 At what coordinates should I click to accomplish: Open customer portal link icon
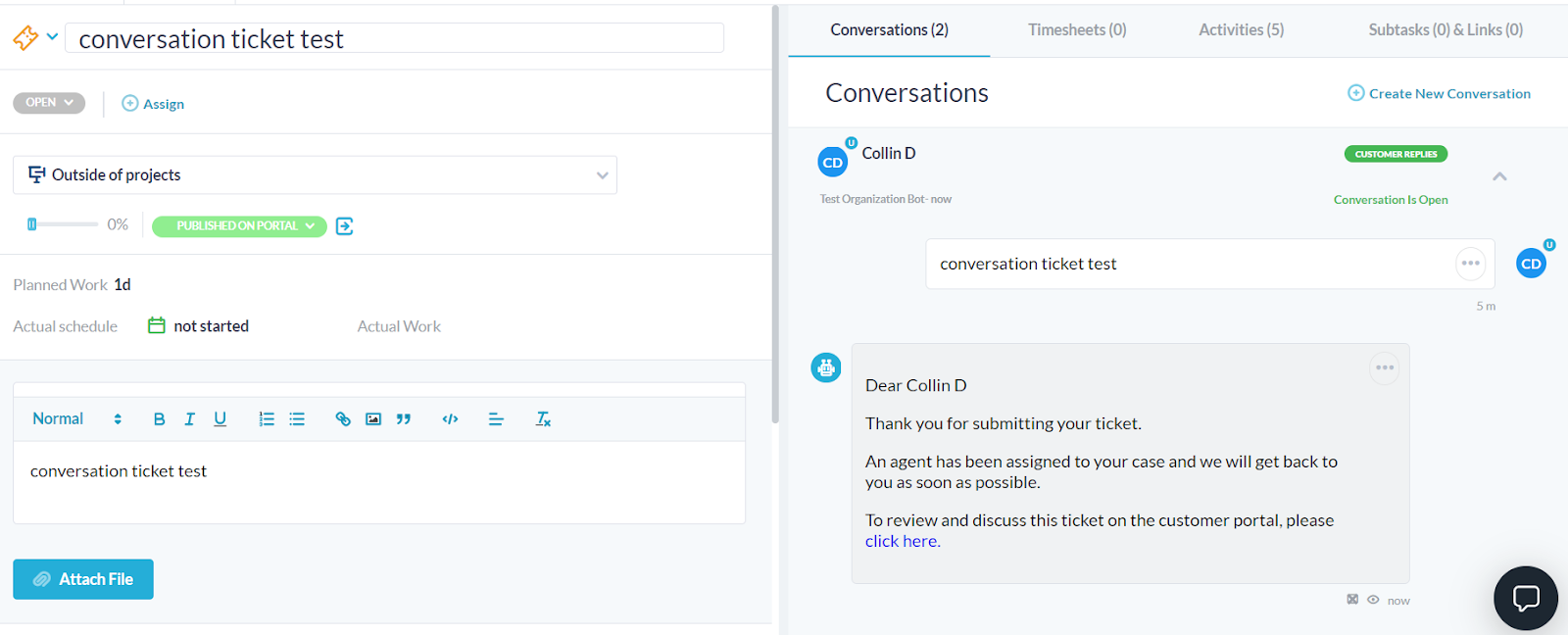[x=345, y=226]
